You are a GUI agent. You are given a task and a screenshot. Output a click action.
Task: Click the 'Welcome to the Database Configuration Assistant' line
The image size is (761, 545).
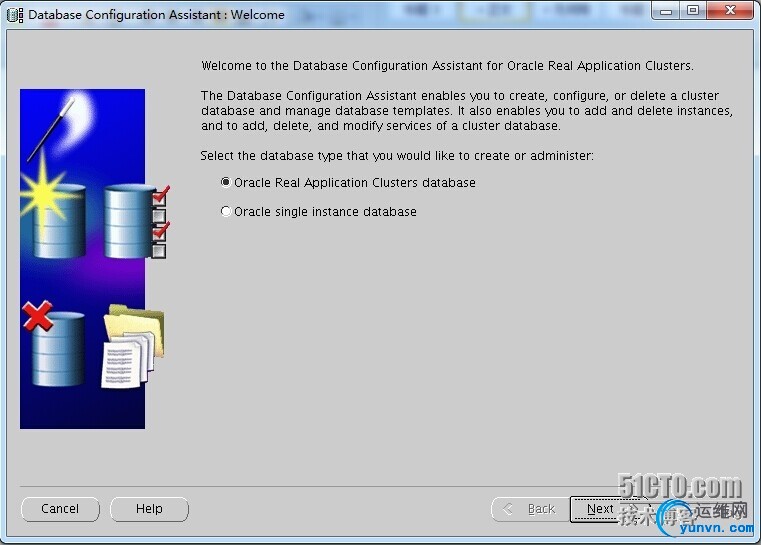click(x=447, y=66)
